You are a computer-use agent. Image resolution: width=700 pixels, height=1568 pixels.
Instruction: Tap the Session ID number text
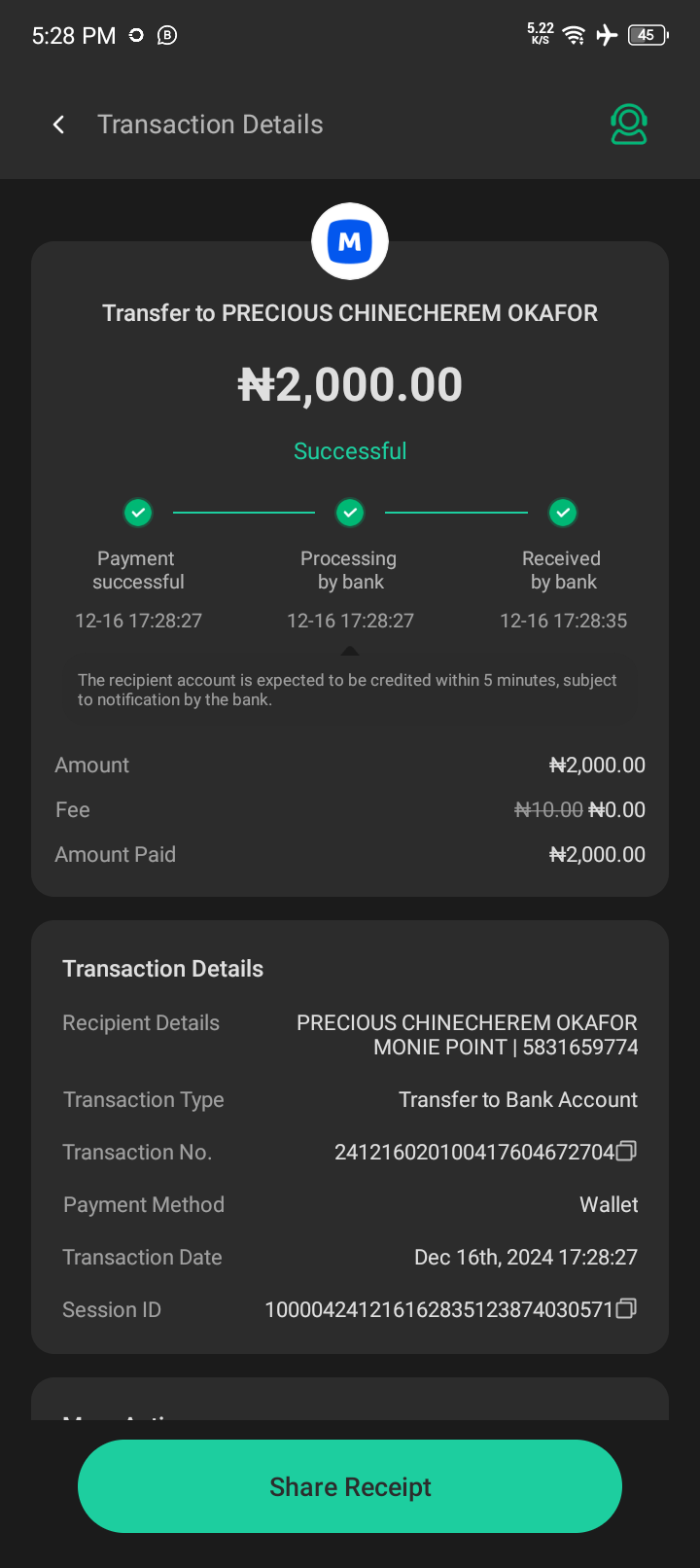439,1309
